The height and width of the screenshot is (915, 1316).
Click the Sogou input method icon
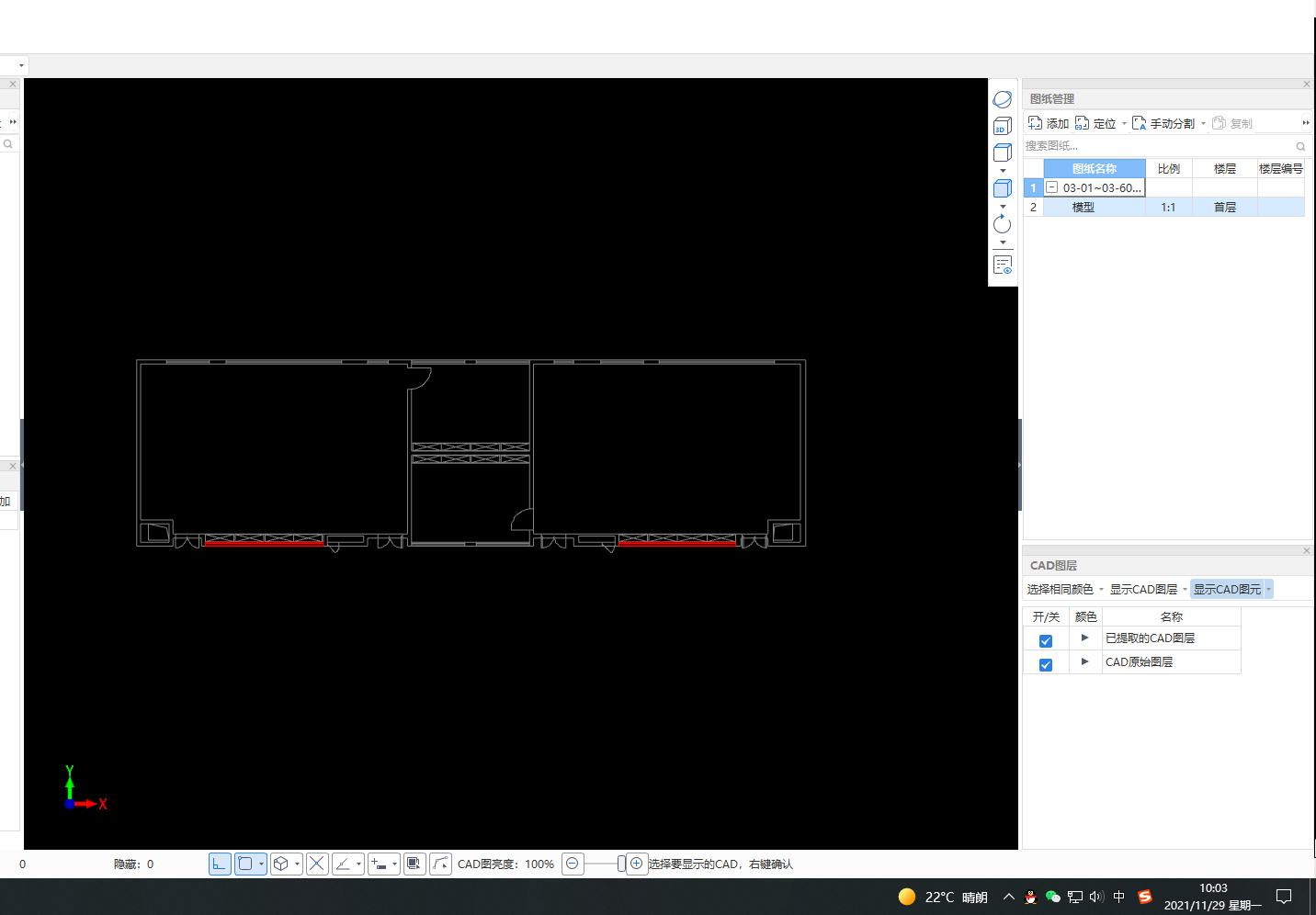coord(1144,897)
